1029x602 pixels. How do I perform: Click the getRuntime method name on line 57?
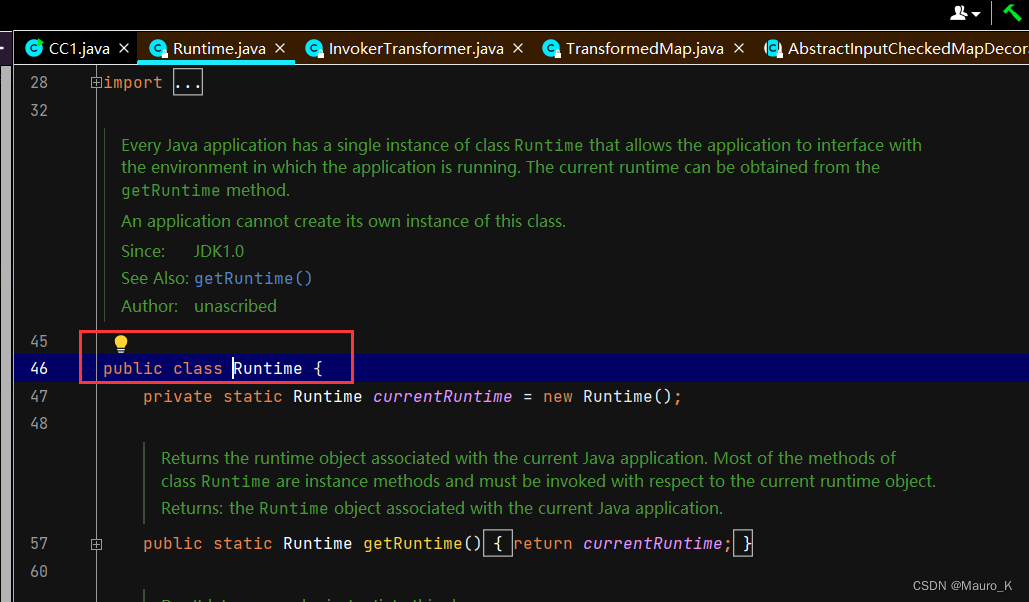coord(413,544)
